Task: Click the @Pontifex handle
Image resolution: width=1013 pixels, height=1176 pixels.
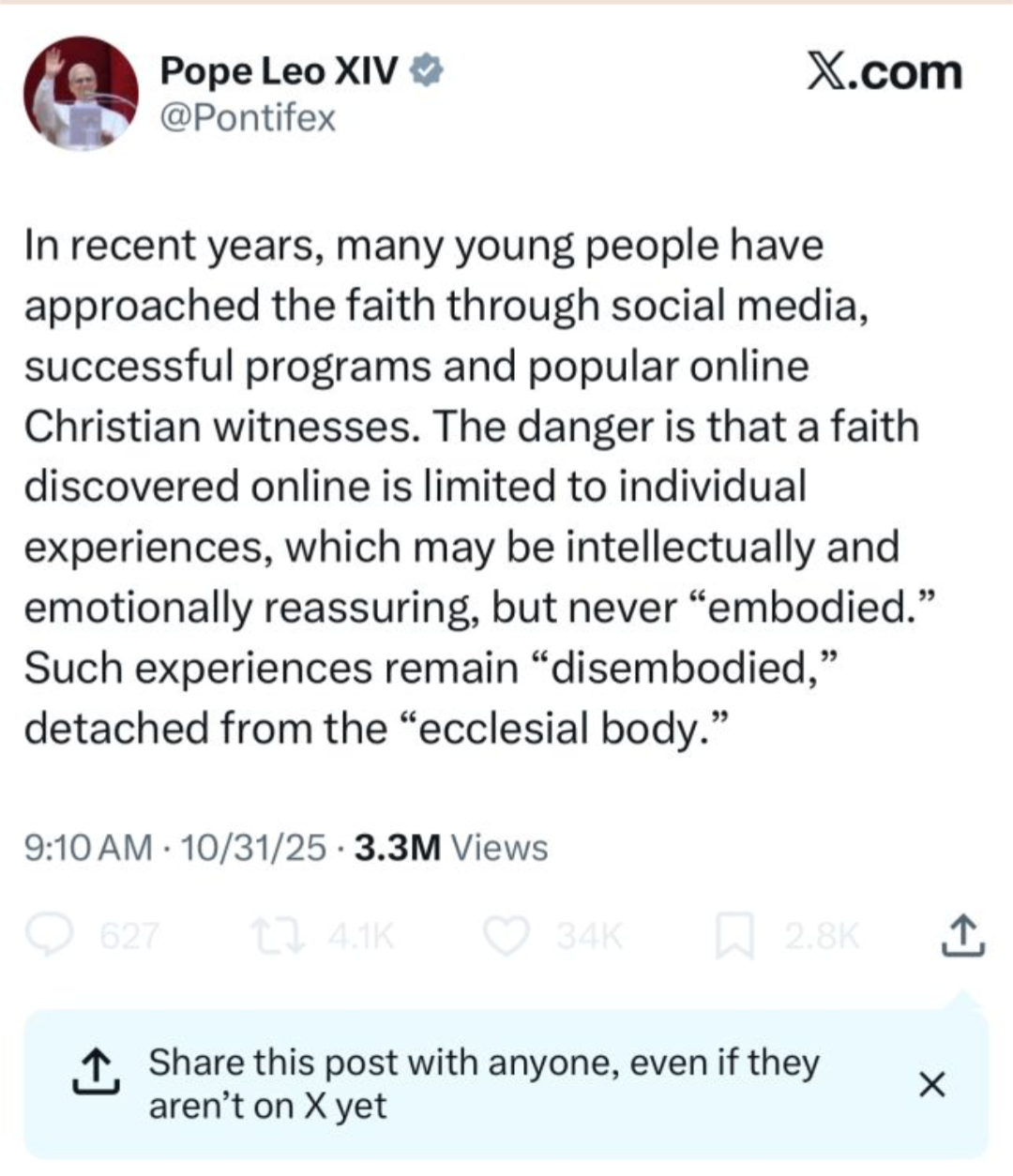Action: click(248, 119)
